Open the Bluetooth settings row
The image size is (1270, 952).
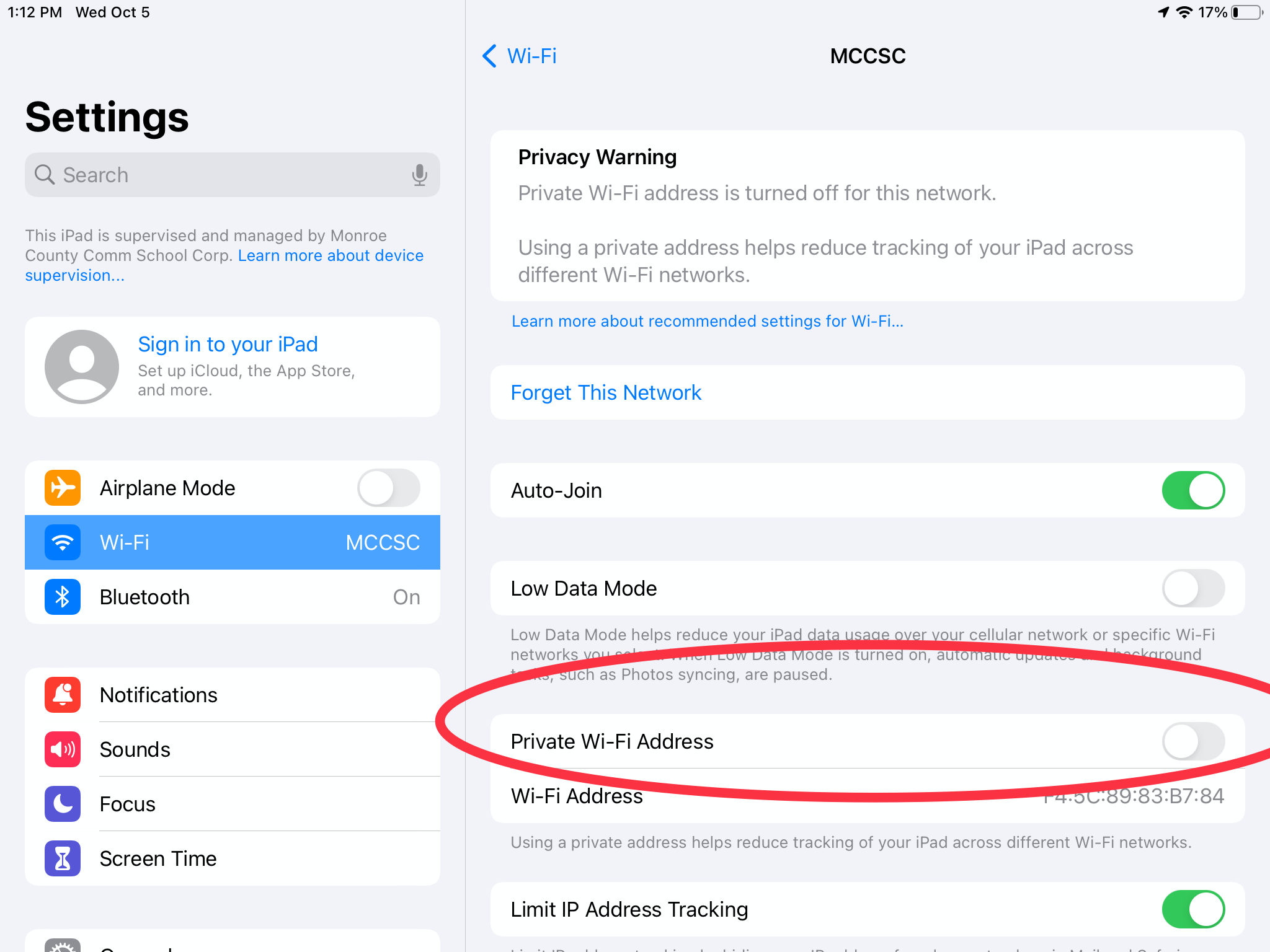pyautogui.click(x=233, y=597)
